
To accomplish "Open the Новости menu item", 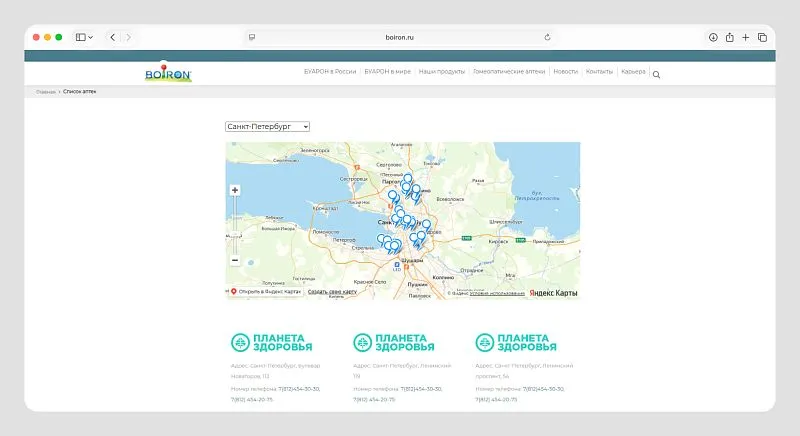I will click(566, 71).
